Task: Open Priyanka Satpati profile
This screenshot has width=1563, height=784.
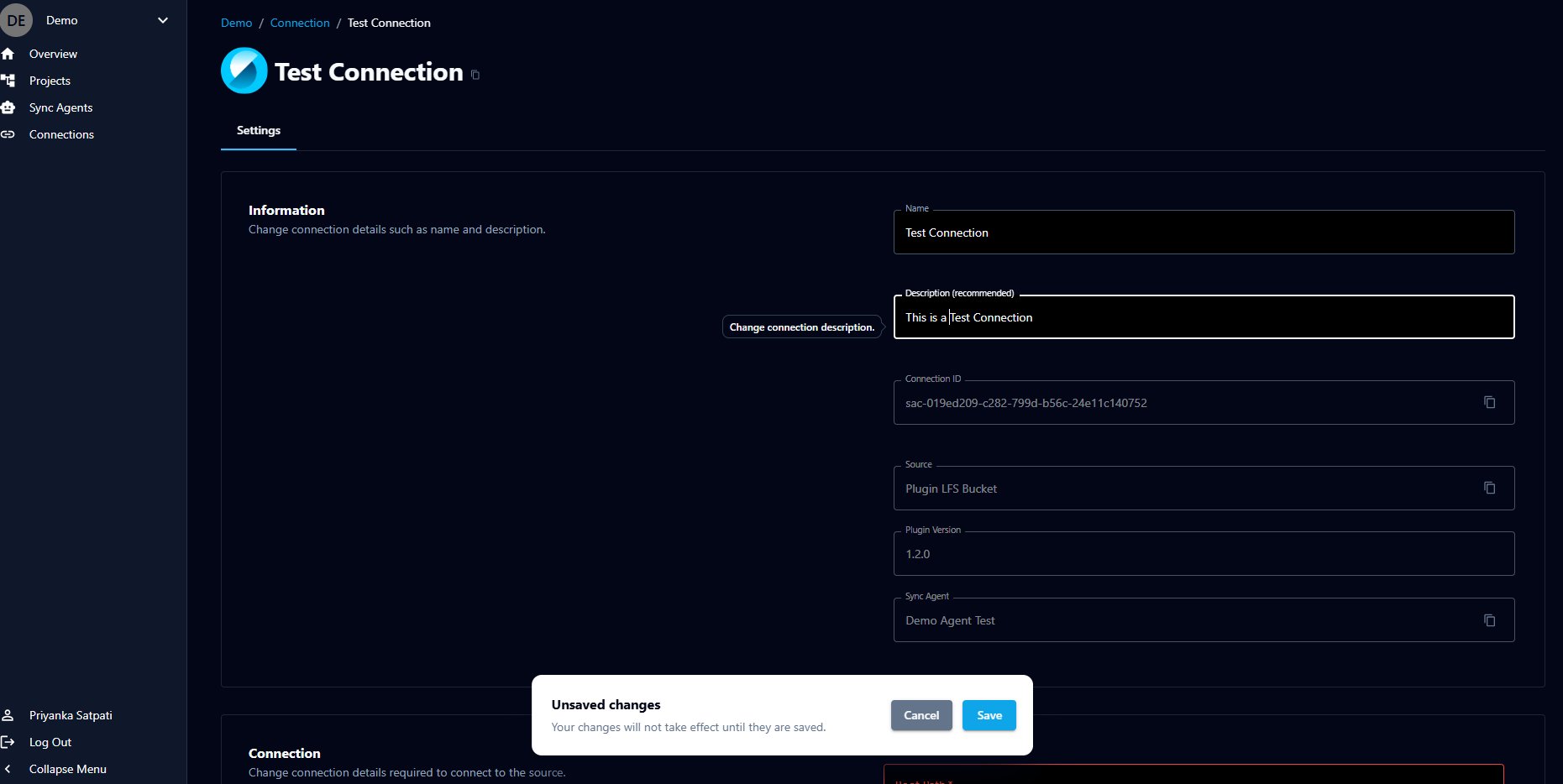Action: (71, 715)
